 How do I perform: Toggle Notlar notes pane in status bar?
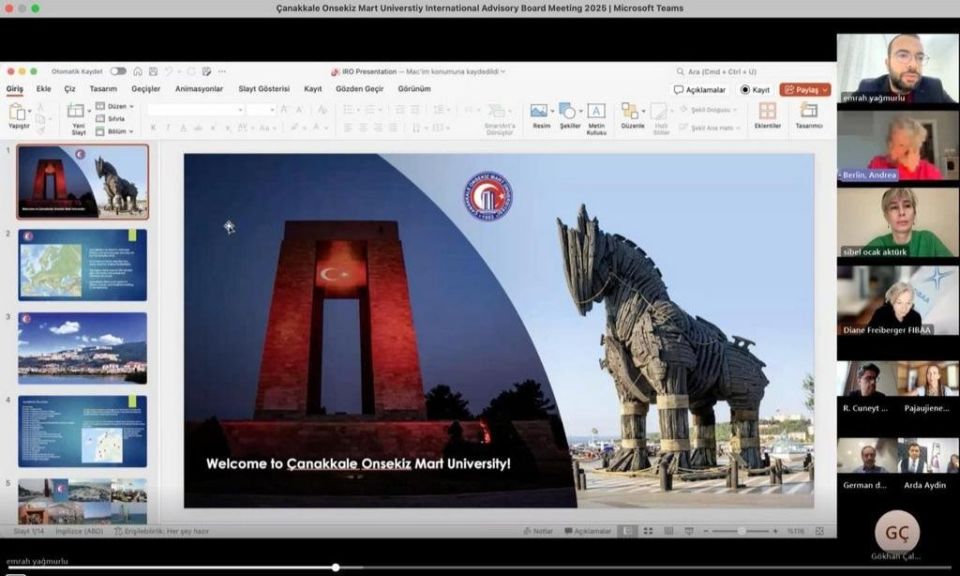pos(538,531)
